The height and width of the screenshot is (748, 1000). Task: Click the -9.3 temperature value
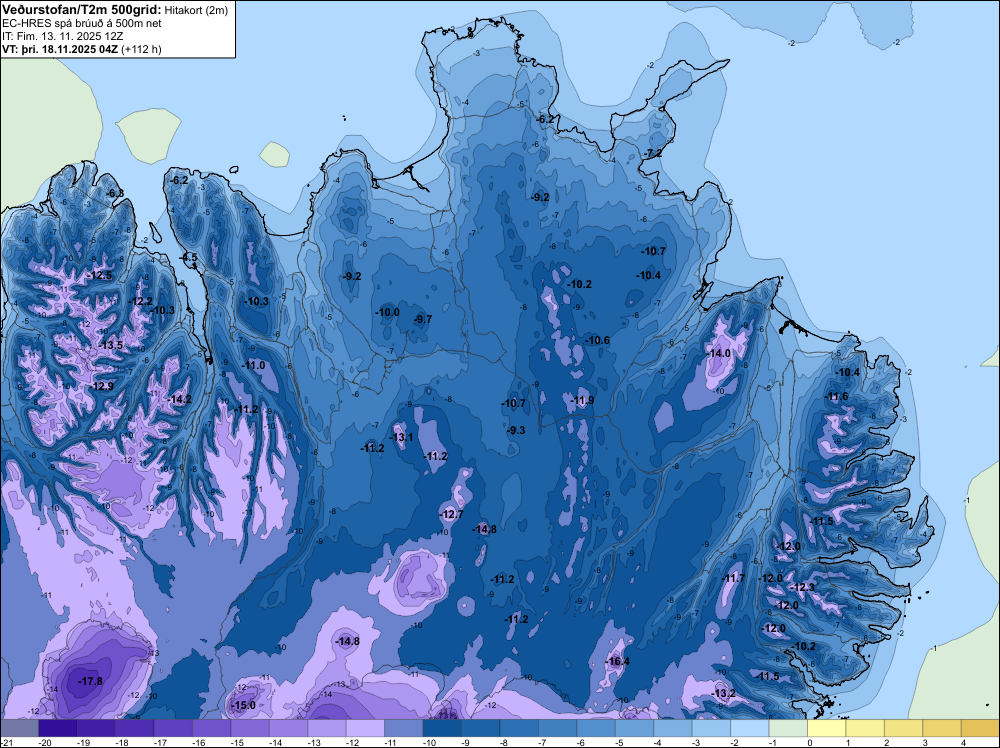click(x=516, y=430)
